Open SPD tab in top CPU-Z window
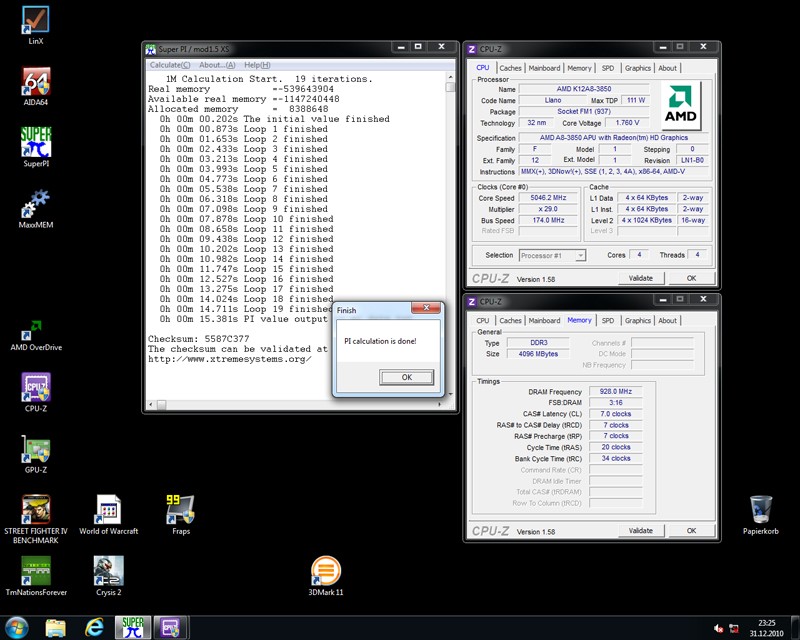Screen dimensions: 800x640 point(608,68)
